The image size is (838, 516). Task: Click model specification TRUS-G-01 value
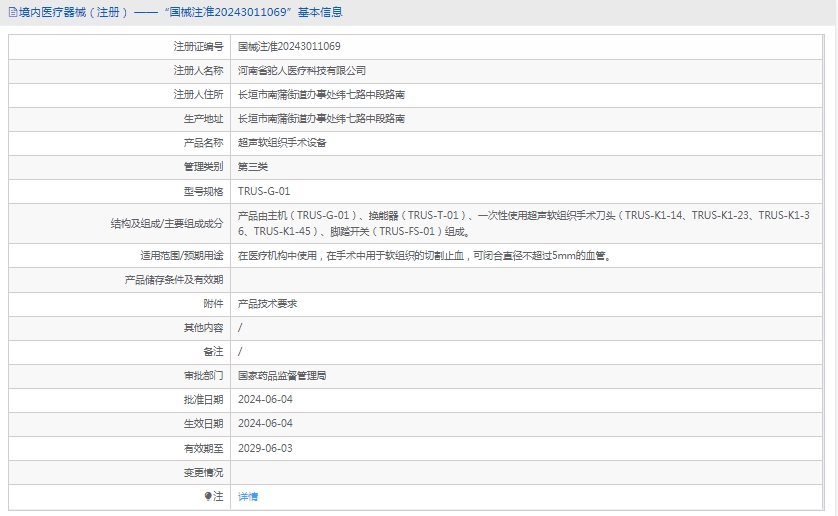coord(264,191)
